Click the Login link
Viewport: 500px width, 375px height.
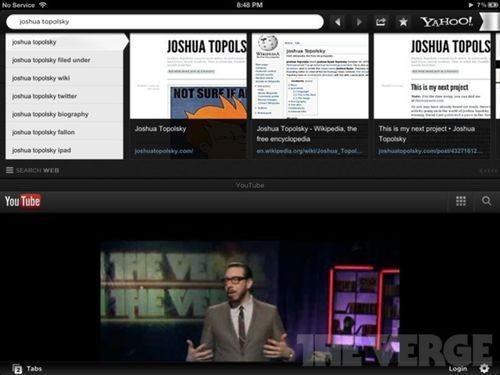(458, 369)
